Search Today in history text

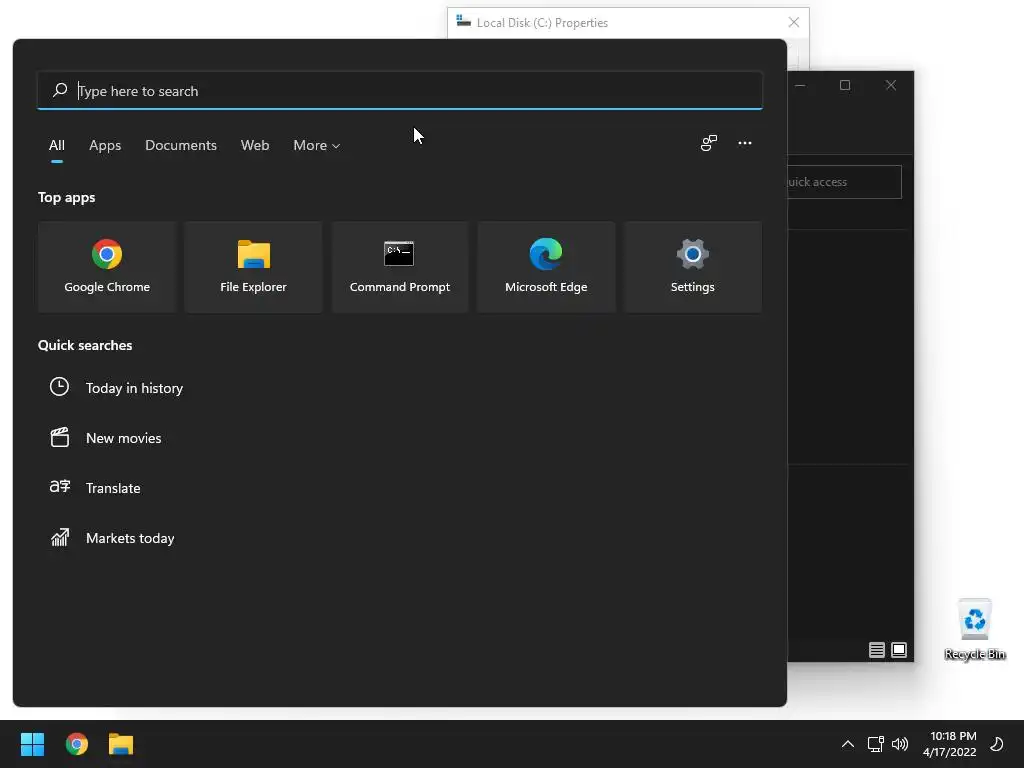point(135,388)
